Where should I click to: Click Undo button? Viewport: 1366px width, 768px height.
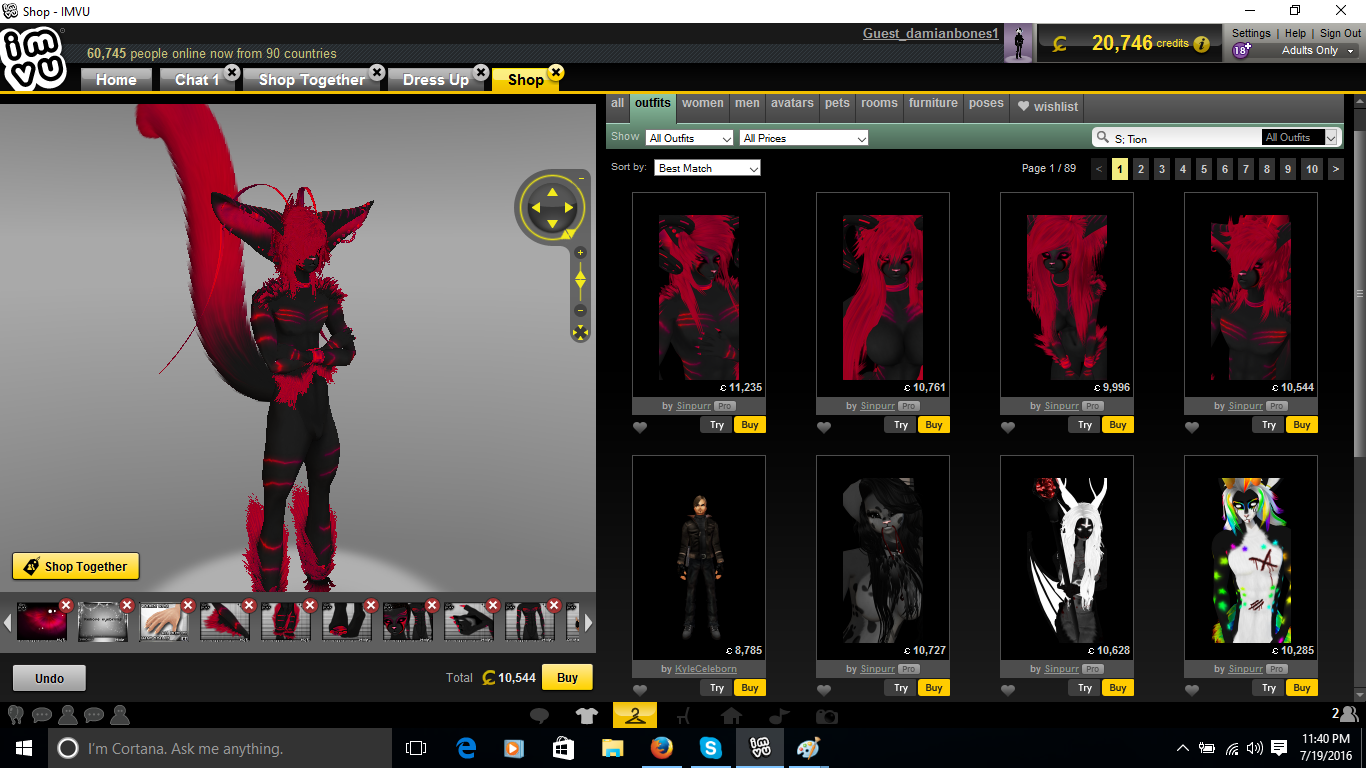point(49,678)
